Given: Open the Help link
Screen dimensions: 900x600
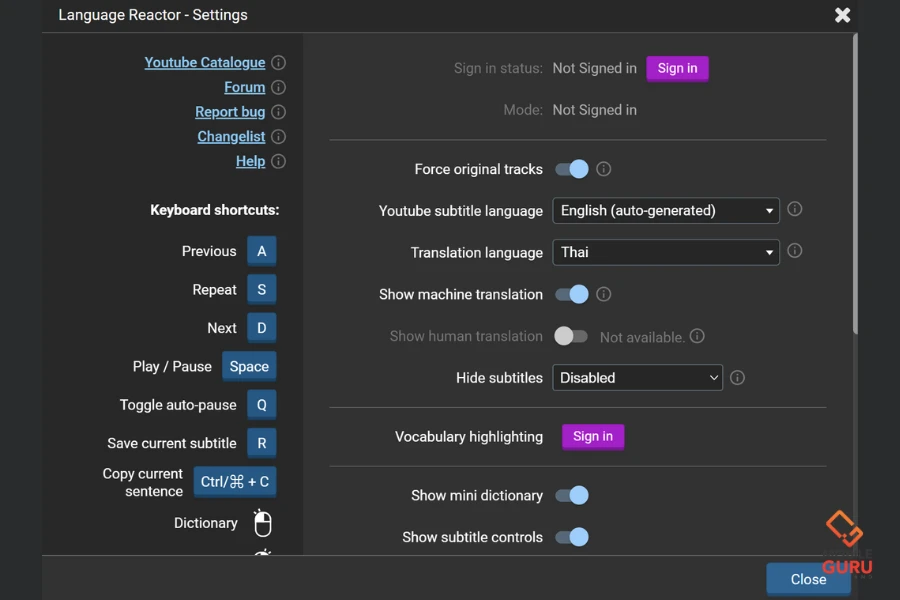Looking at the screenshot, I should click(250, 161).
